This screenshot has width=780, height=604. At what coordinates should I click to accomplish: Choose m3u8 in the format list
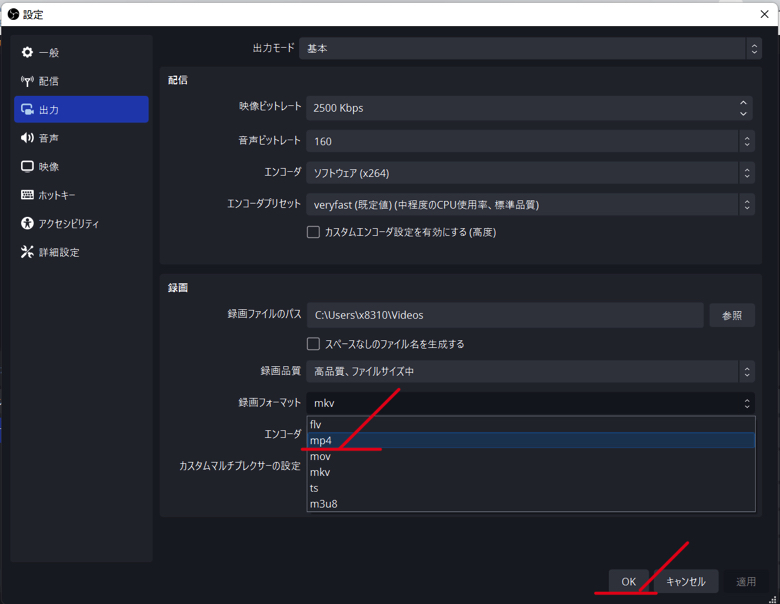tap(531, 504)
